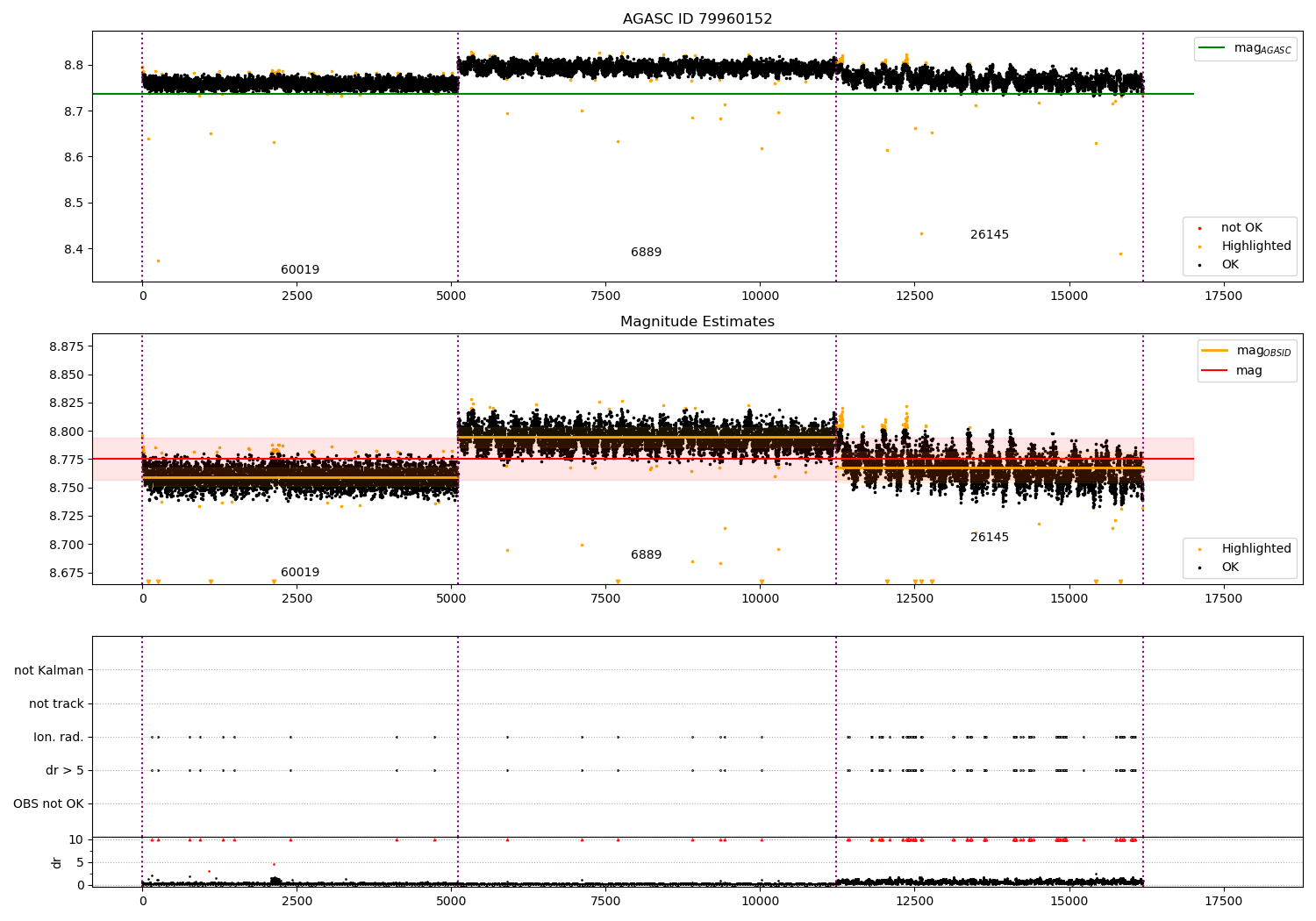Click the 8.775 y-axis tick label

click(67, 460)
